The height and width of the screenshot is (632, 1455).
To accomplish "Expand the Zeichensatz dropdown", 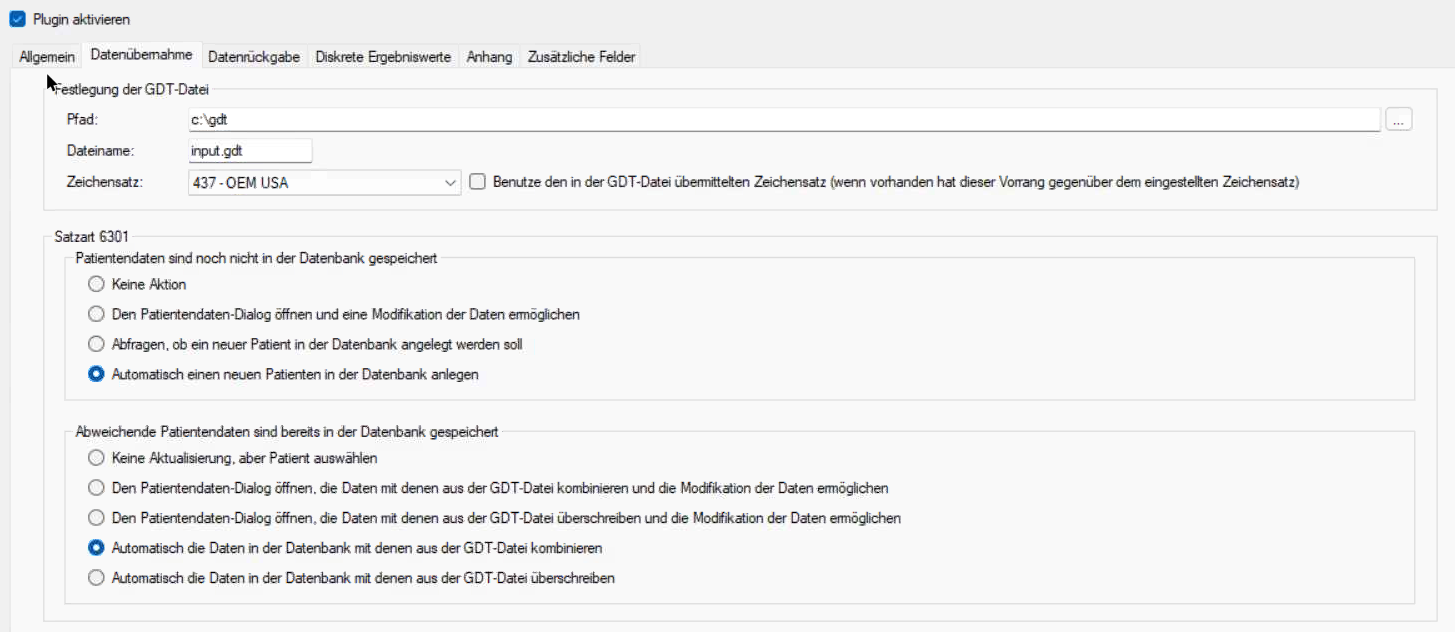I will 449,183.
